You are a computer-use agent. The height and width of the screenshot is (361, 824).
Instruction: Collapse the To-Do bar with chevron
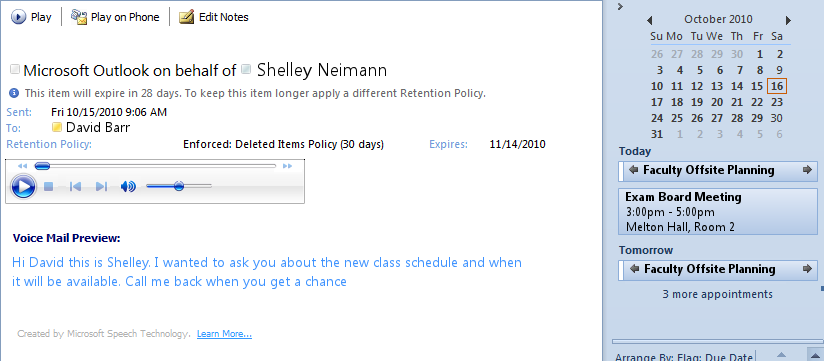pos(621,6)
